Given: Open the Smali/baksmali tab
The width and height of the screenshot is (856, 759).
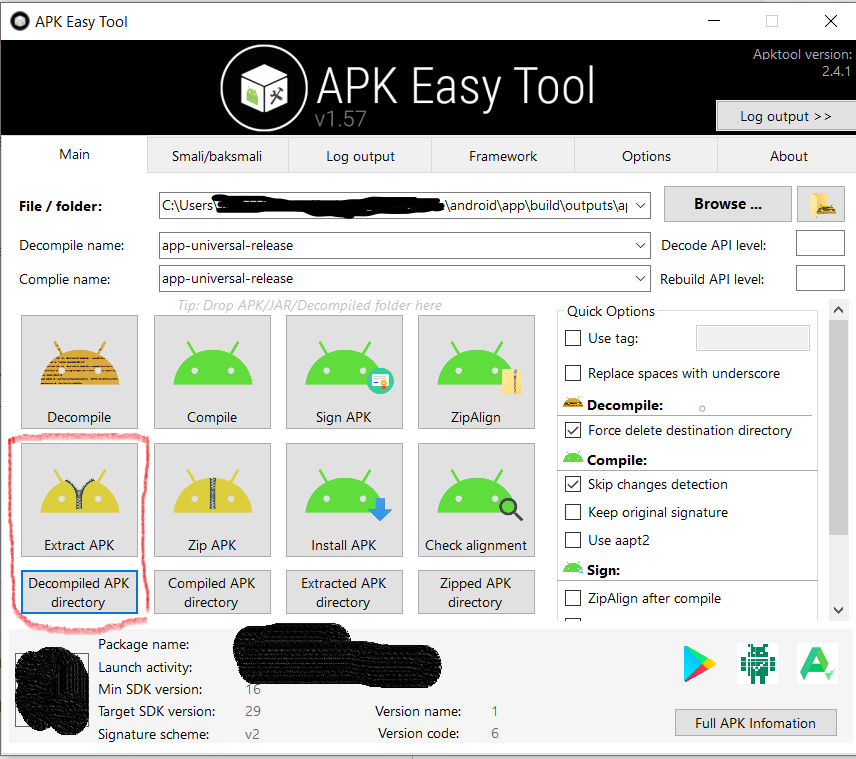Looking at the screenshot, I should click(217, 156).
